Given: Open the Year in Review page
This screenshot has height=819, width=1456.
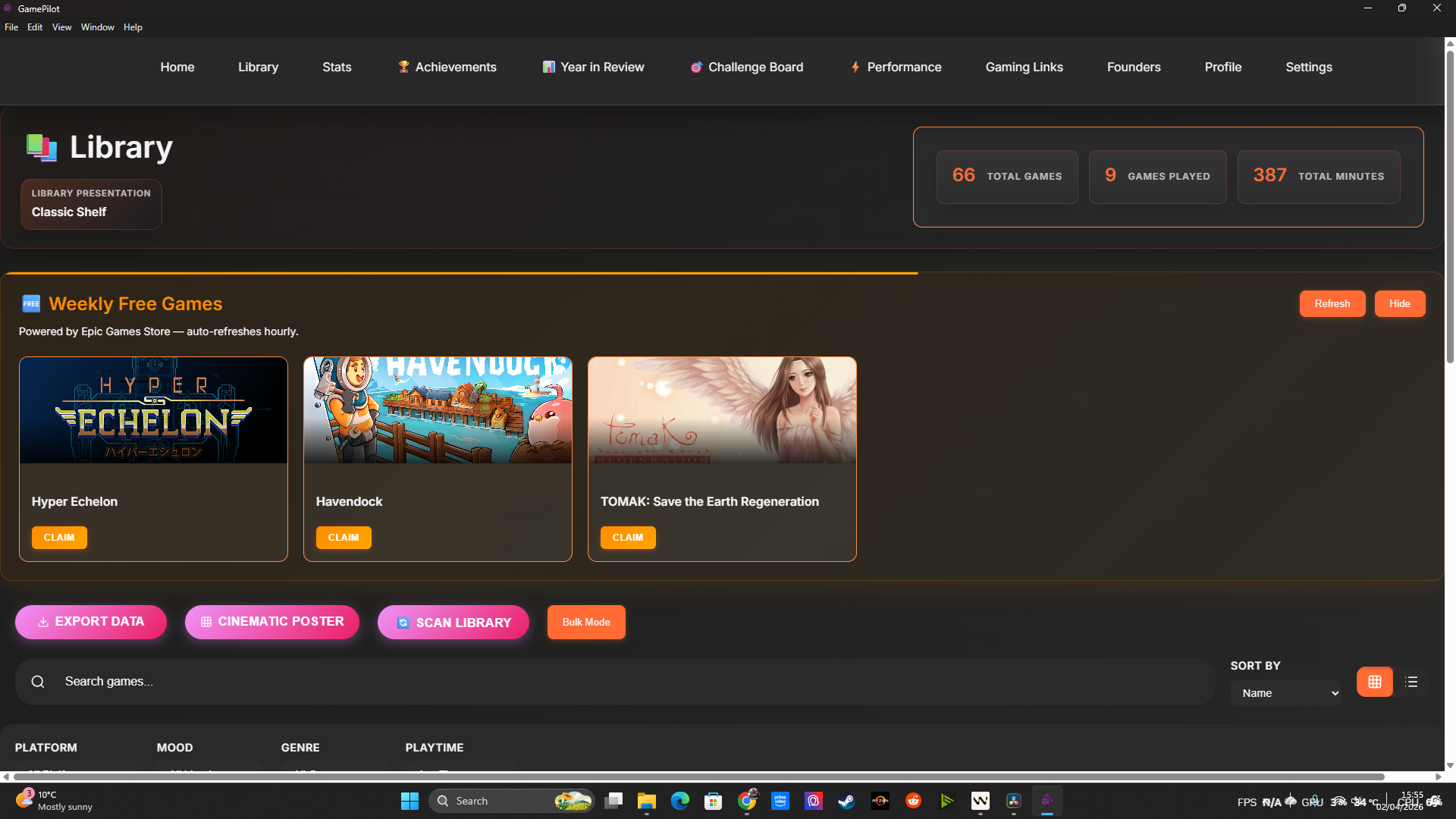Looking at the screenshot, I should tap(594, 67).
